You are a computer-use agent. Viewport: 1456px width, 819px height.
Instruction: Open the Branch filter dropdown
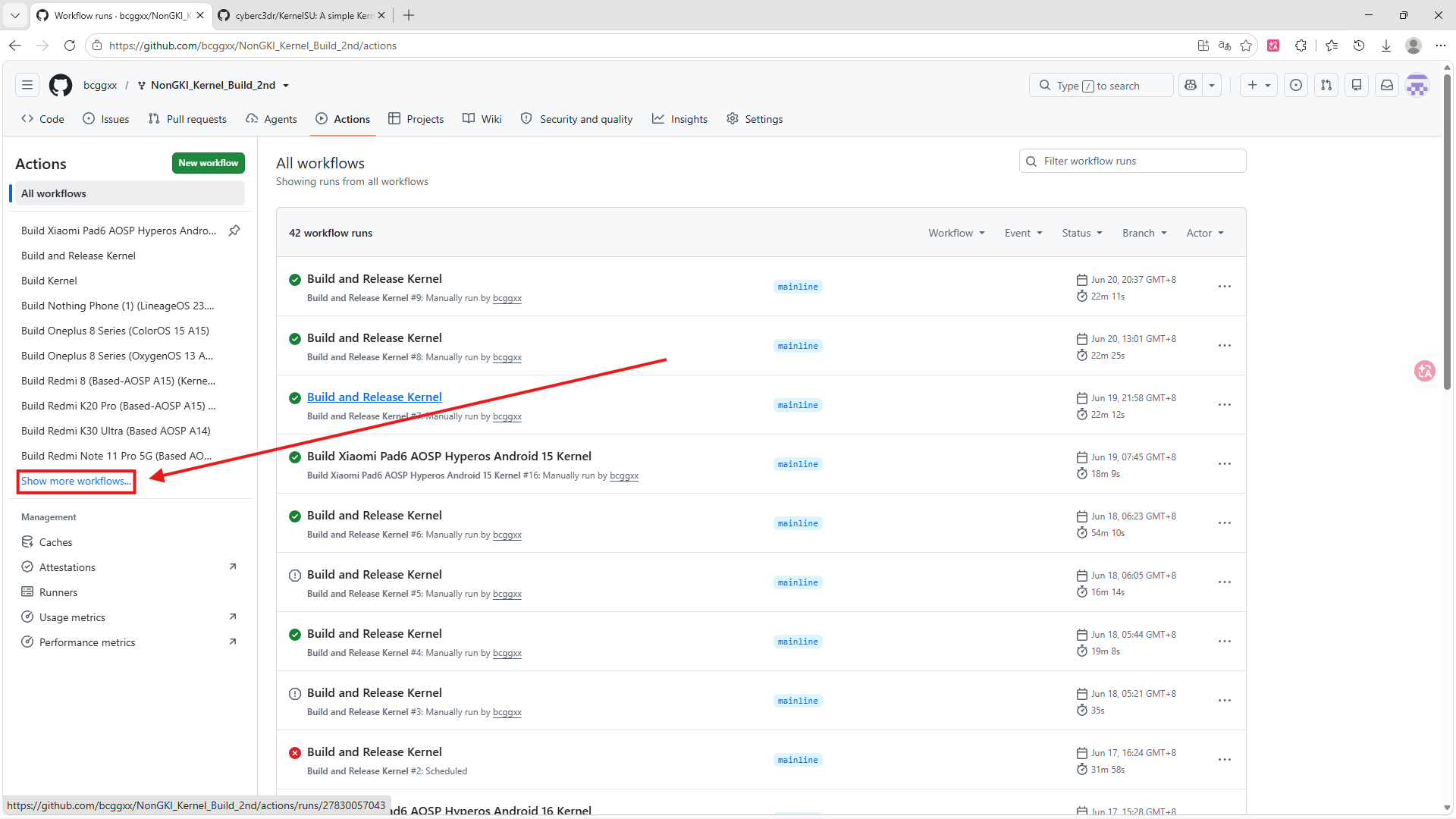[x=1144, y=233]
